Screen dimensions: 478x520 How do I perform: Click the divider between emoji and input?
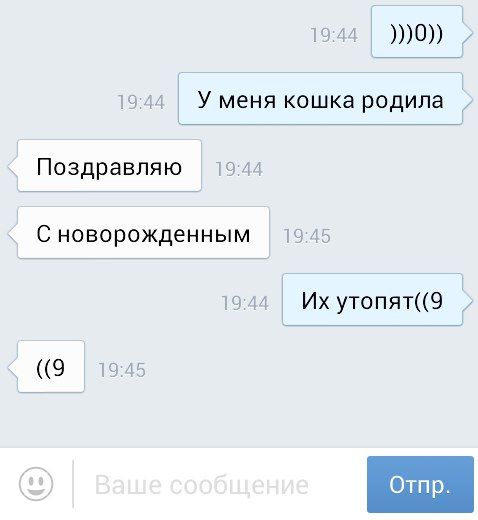[73, 484]
